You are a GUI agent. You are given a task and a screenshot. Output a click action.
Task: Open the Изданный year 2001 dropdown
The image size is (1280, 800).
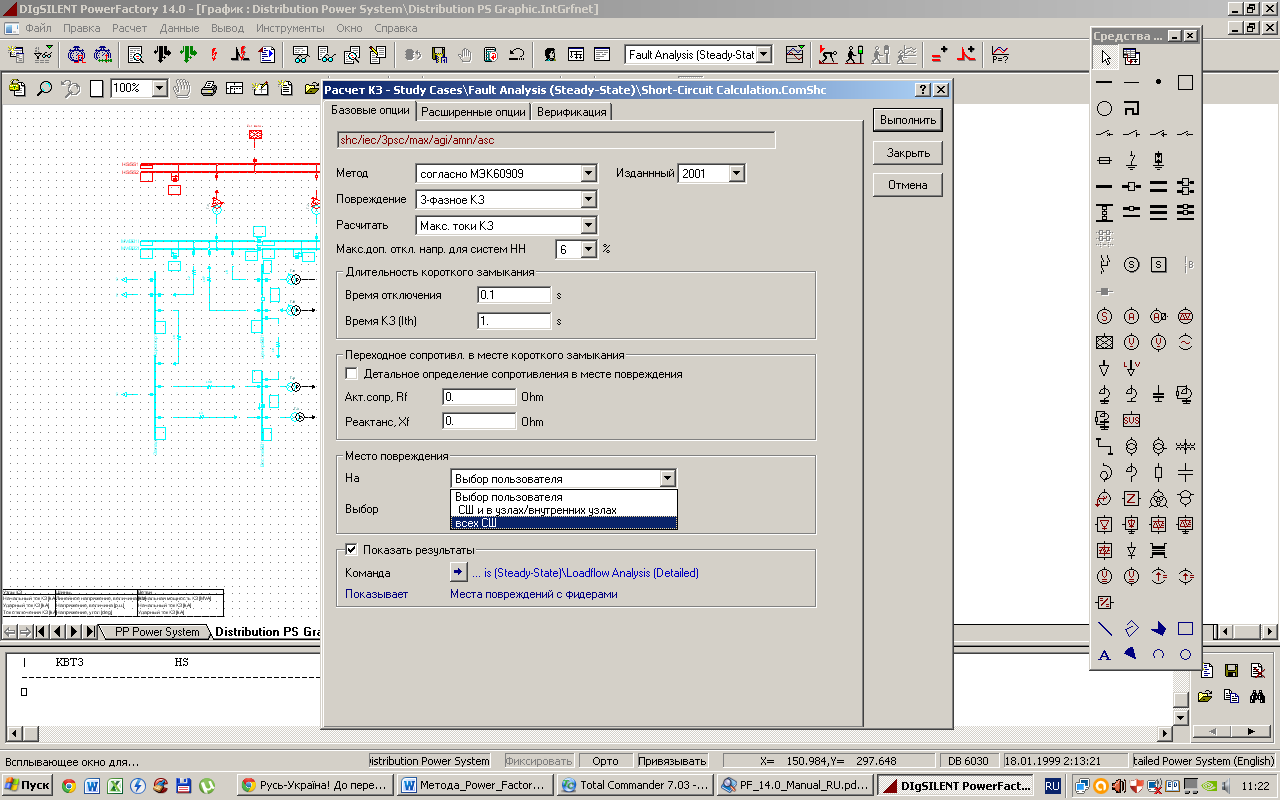(736, 174)
